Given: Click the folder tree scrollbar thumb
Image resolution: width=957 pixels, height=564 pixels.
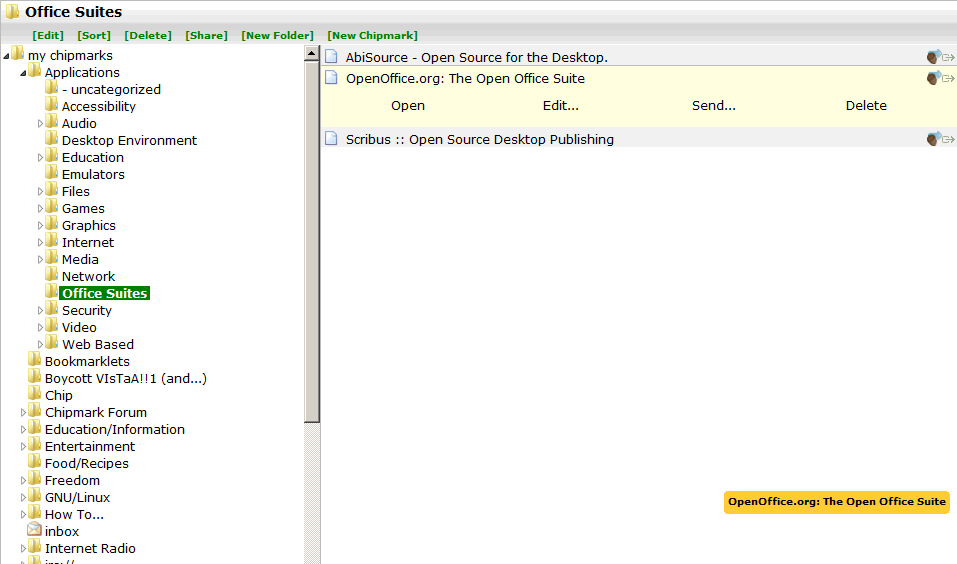Looking at the screenshot, I should [311, 241].
